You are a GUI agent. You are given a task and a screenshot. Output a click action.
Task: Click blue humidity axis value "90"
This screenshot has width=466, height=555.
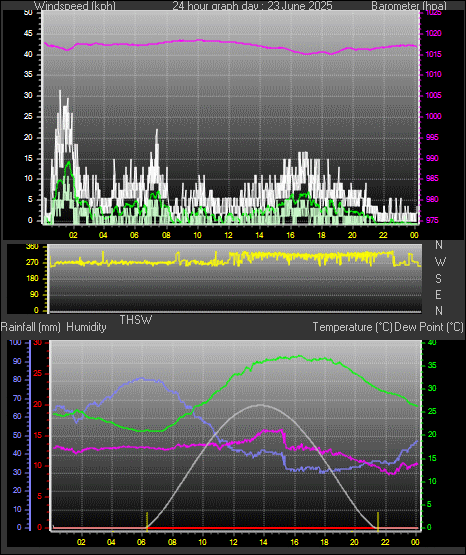pyautogui.click(x=17, y=361)
